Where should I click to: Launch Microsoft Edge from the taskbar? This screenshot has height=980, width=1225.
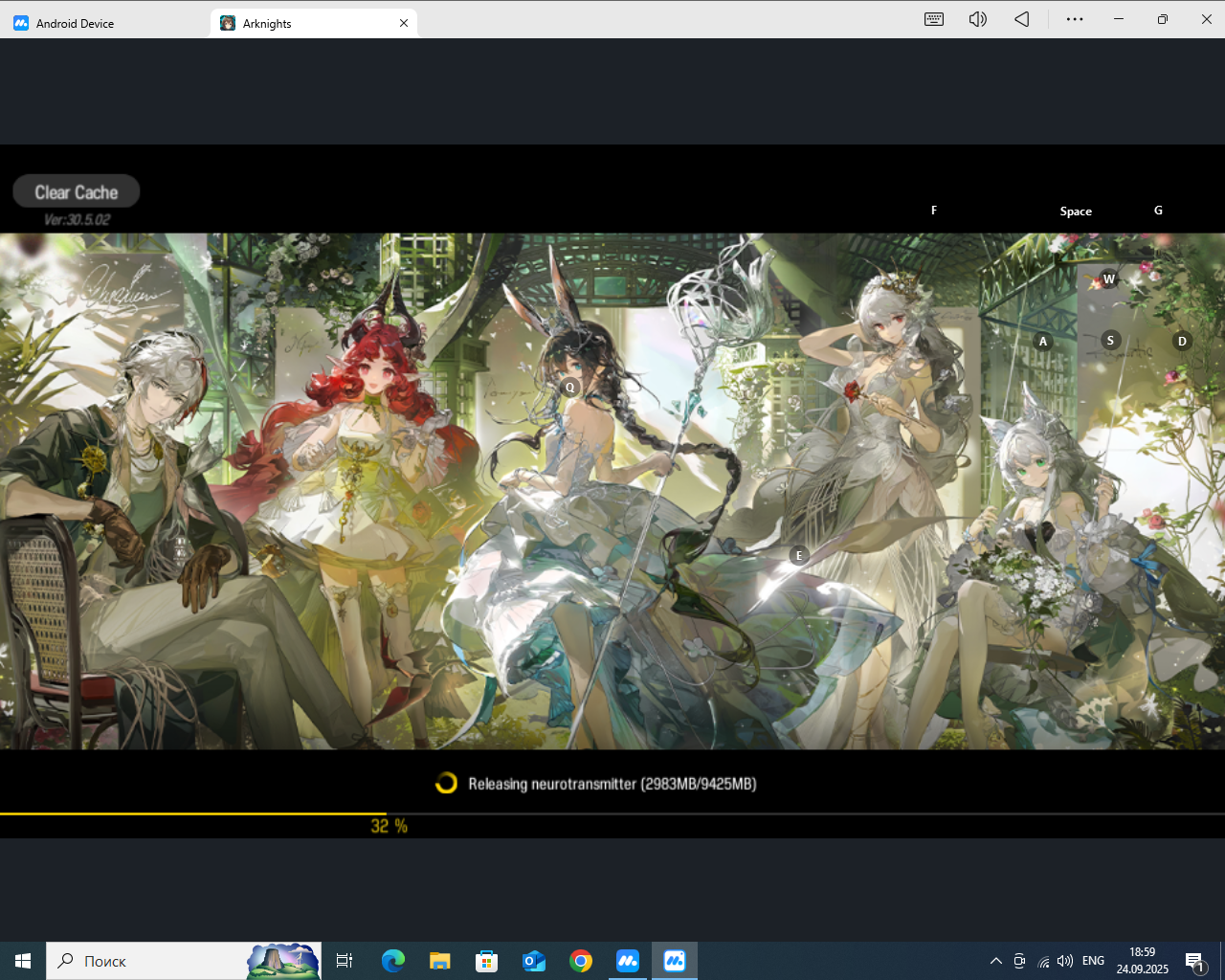[393, 961]
